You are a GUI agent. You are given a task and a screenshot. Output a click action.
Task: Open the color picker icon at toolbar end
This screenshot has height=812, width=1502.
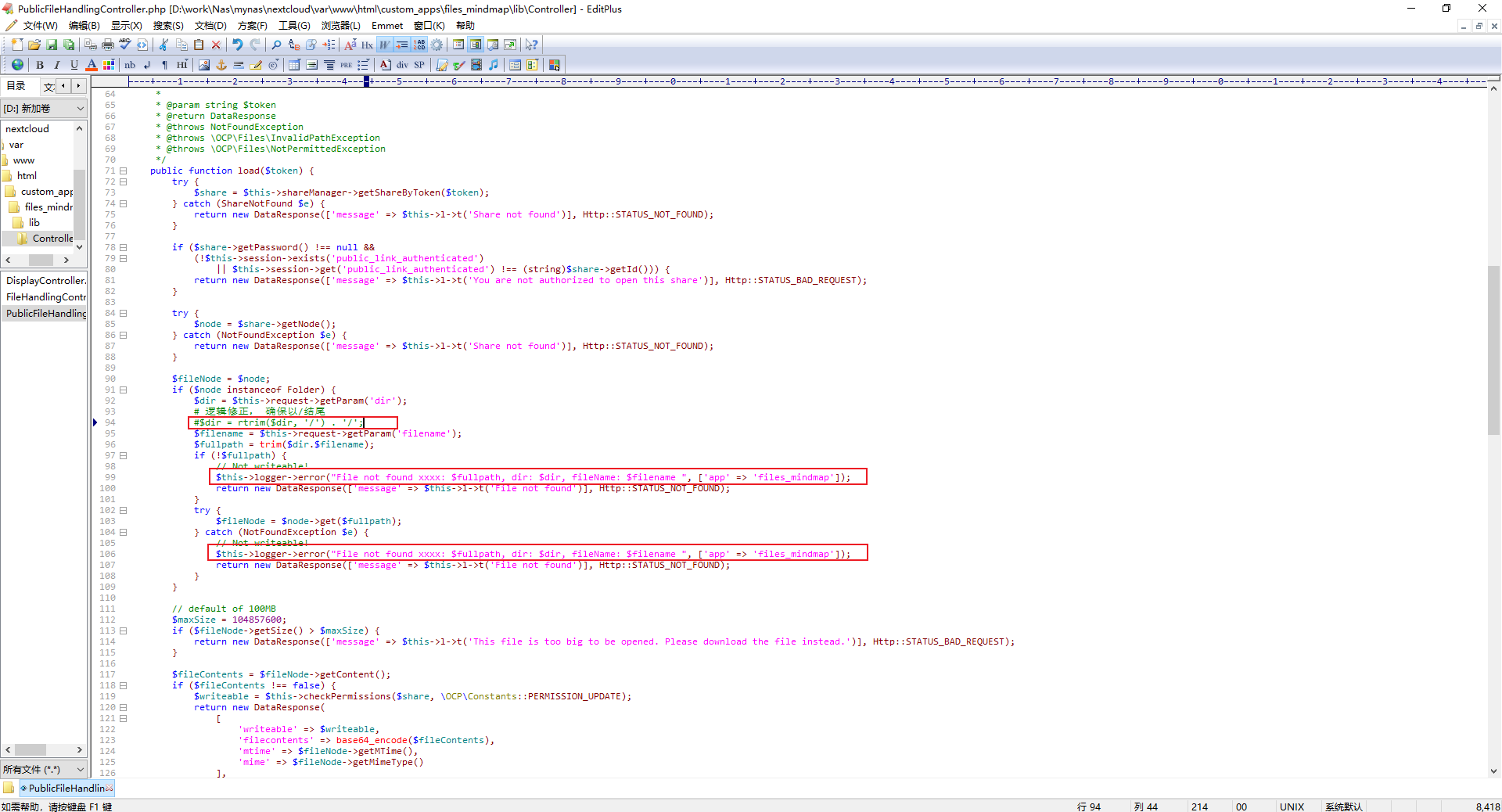pos(555,65)
